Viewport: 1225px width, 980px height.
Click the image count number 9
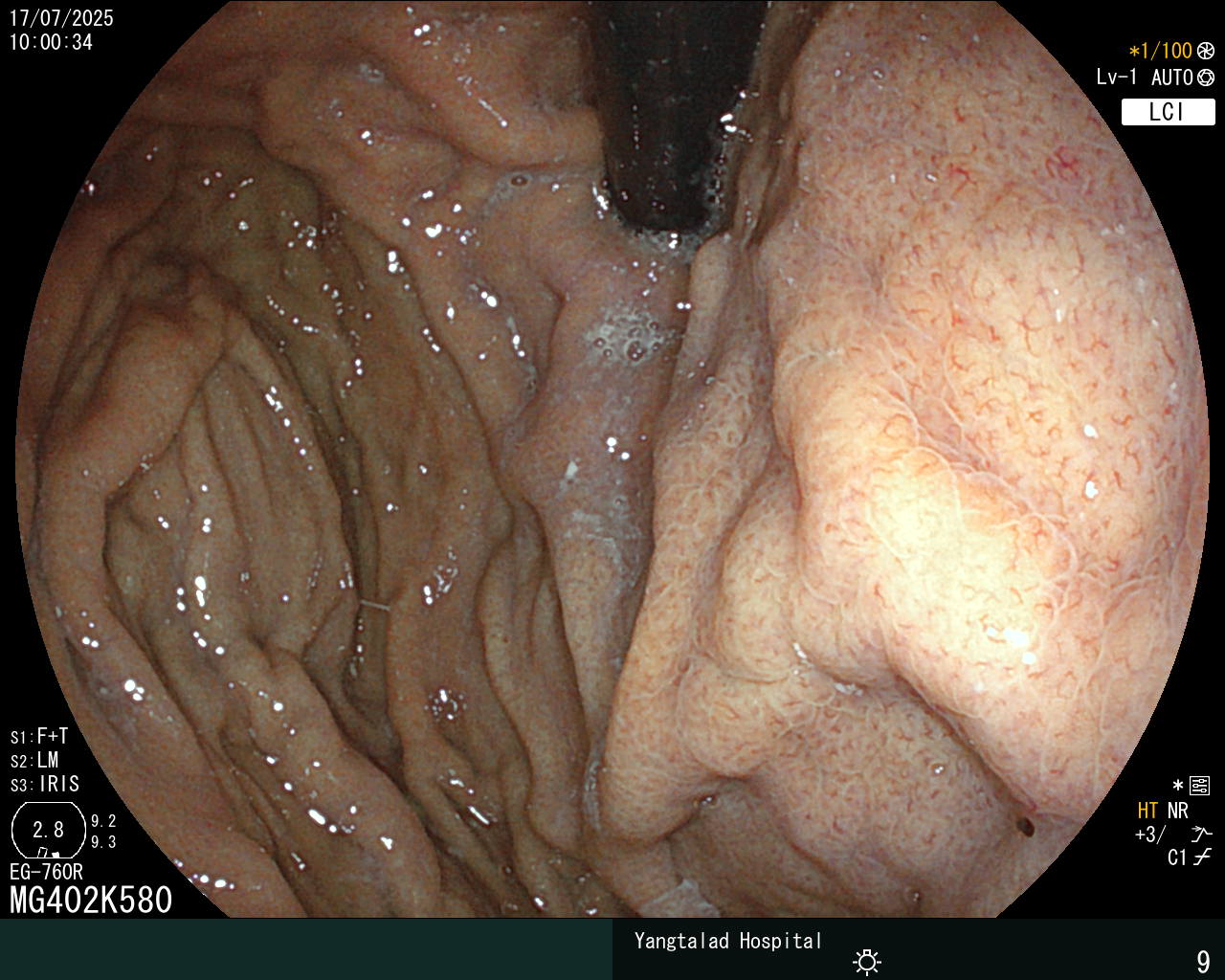(1204, 962)
